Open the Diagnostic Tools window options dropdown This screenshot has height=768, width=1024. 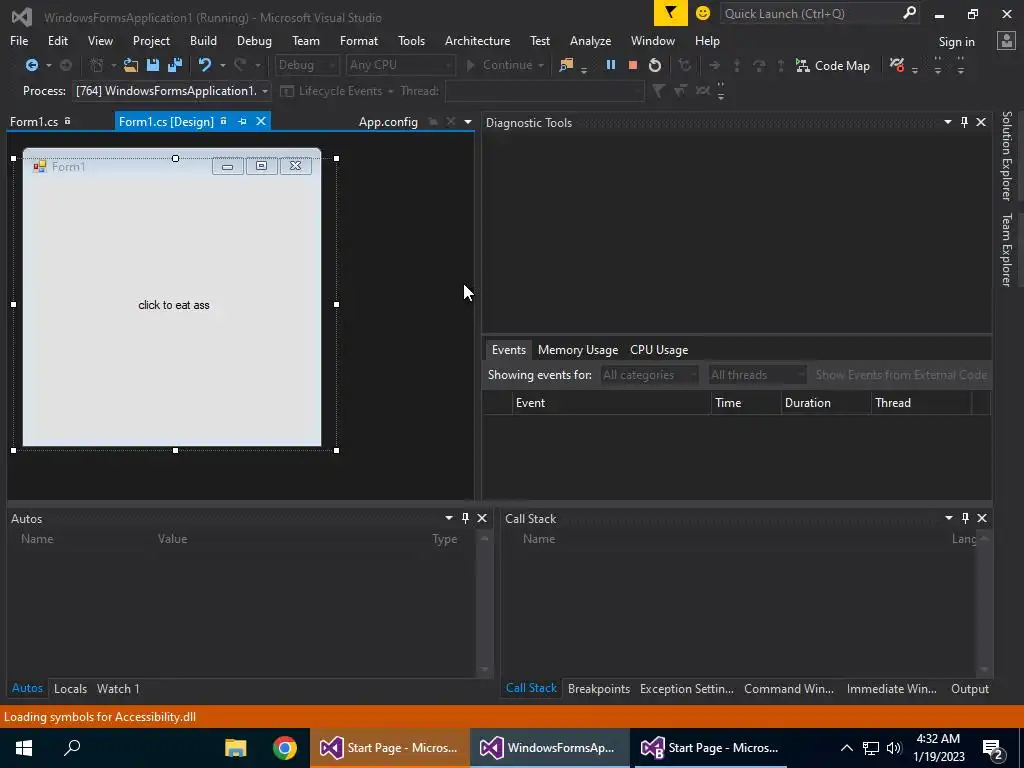[948, 122]
